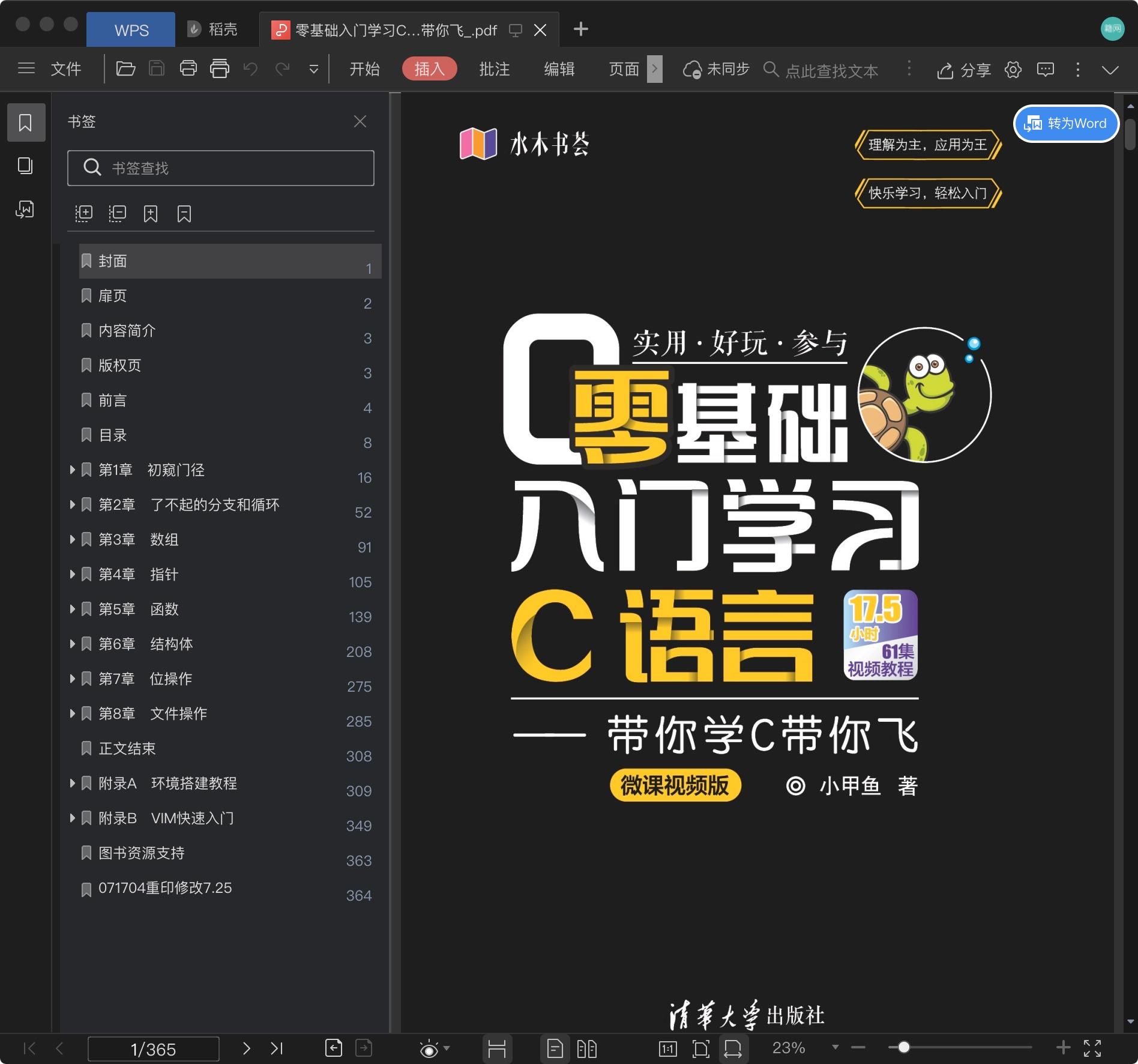Expand all bookmarks icon
Image resolution: width=1138 pixels, height=1064 pixels.
tap(83, 213)
